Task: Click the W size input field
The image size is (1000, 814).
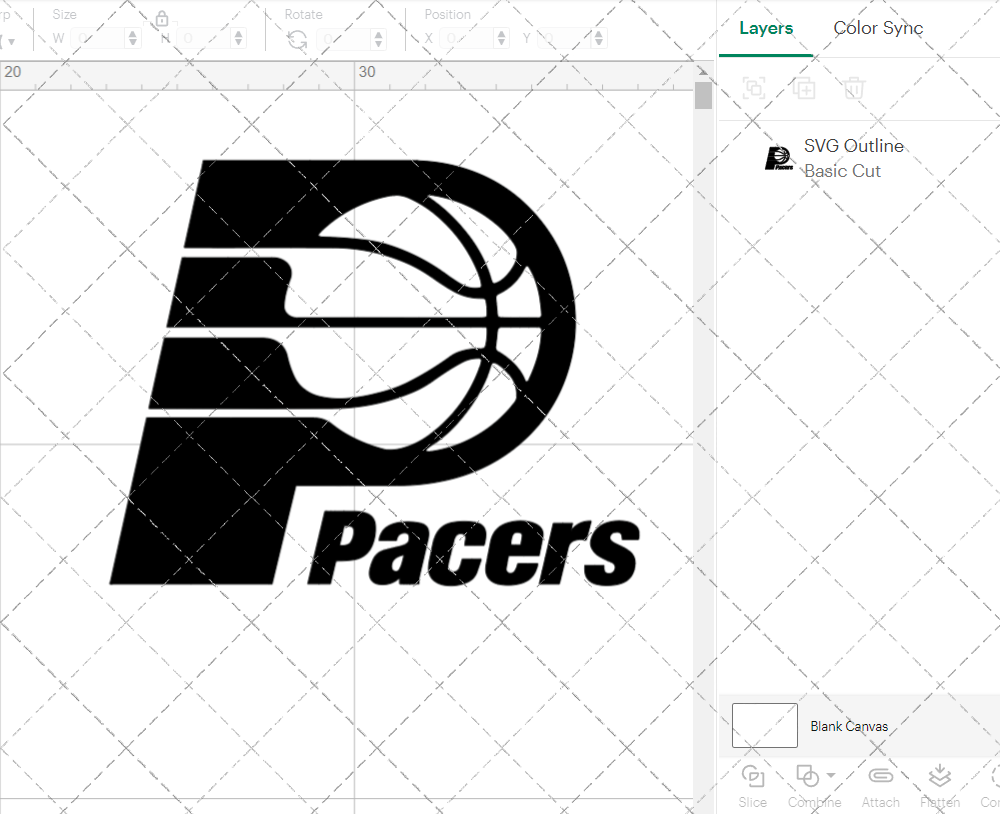Action: tap(97, 37)
